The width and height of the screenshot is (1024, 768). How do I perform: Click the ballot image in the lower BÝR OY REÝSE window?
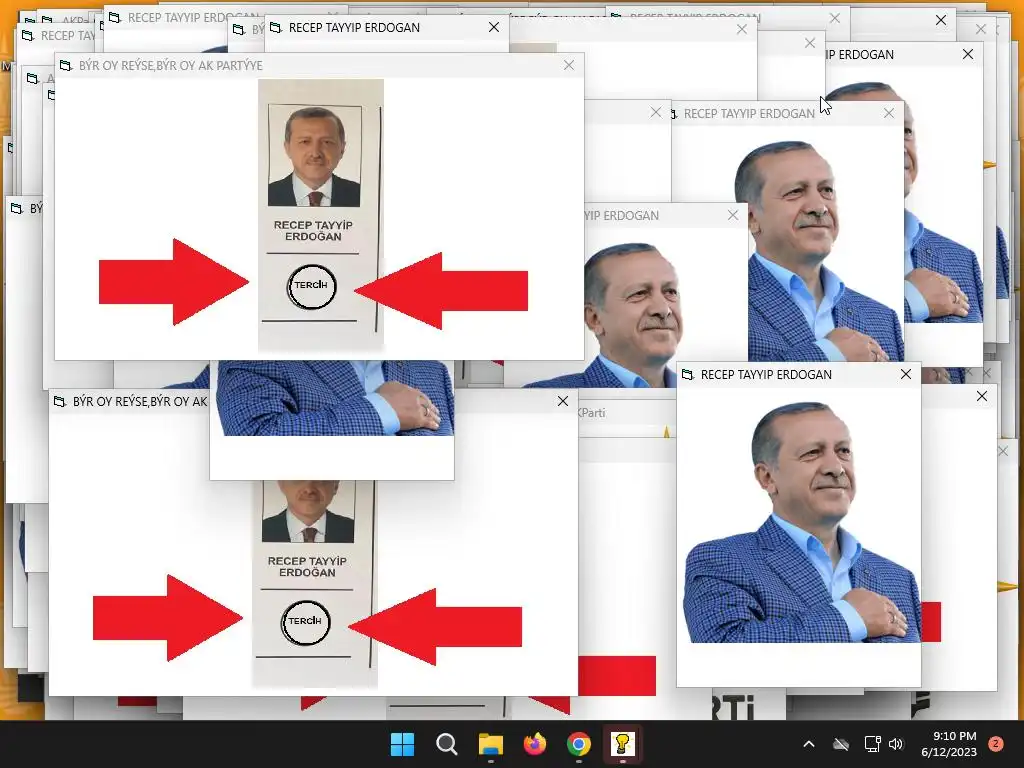pyautogui.click(x=315, y=584)
